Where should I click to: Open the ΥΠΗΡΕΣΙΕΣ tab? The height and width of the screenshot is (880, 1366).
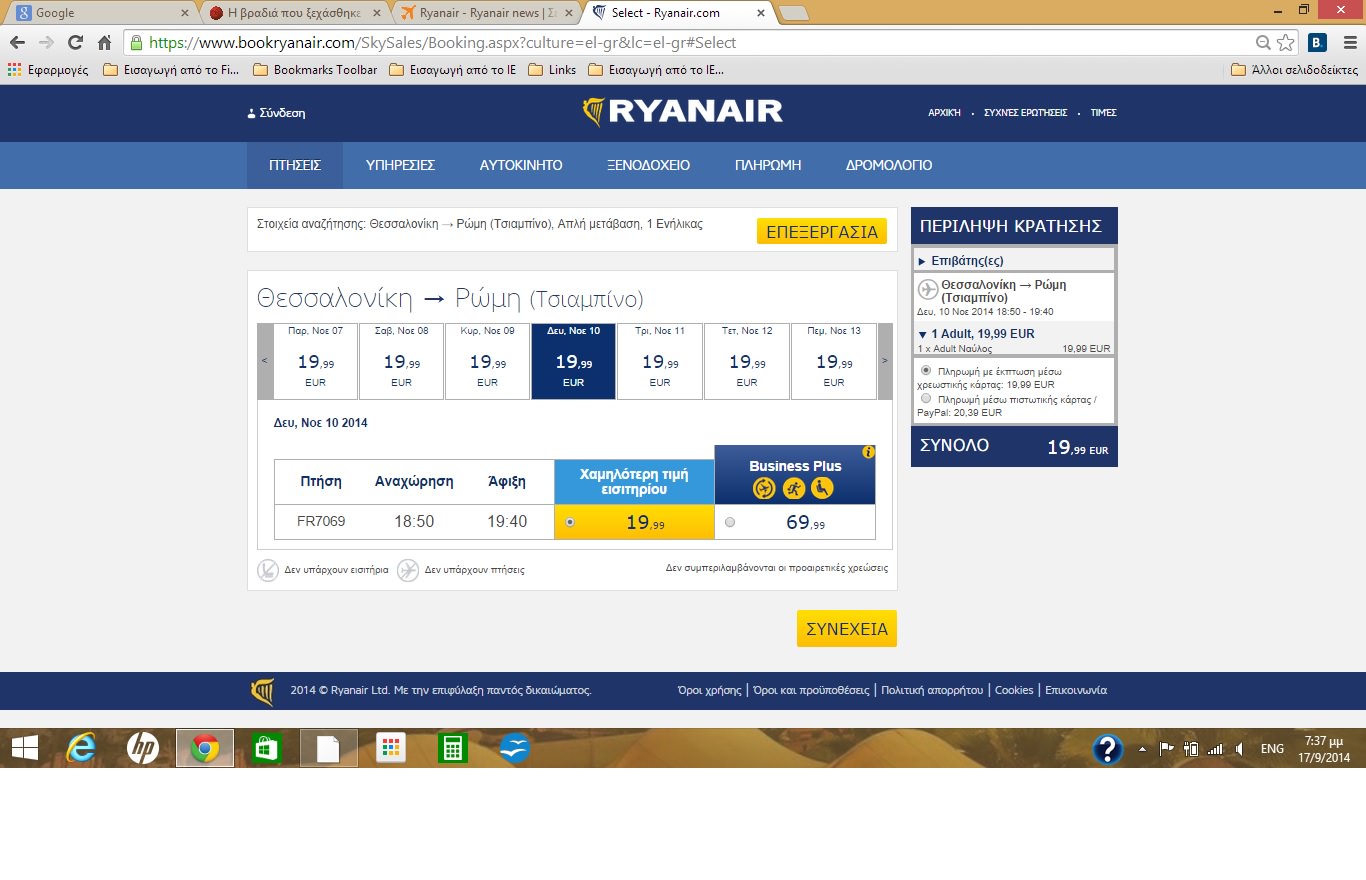click(x=400, y=166)
